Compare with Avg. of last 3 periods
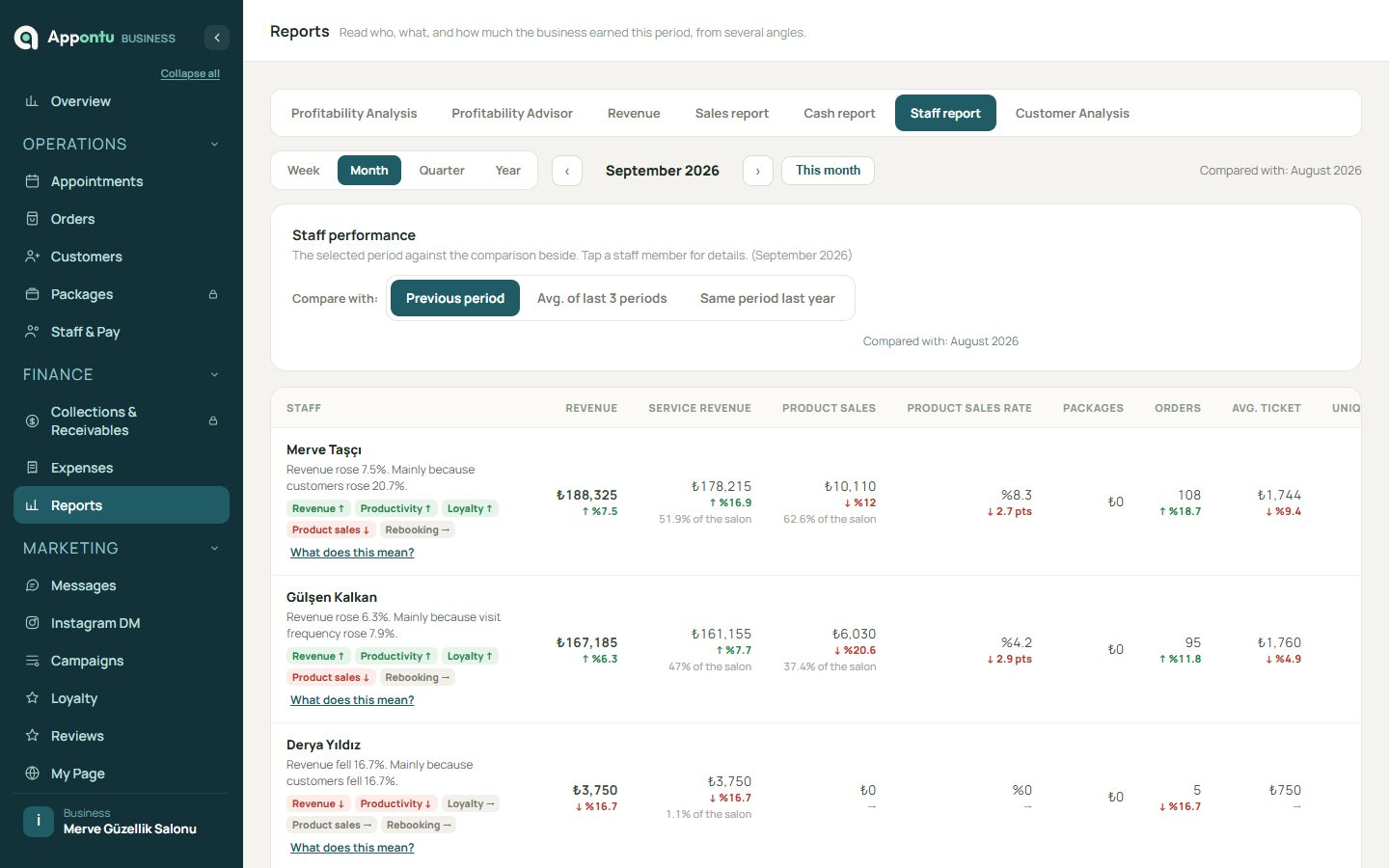Viewport: 1389px width, 868px height. pos(602,298)
